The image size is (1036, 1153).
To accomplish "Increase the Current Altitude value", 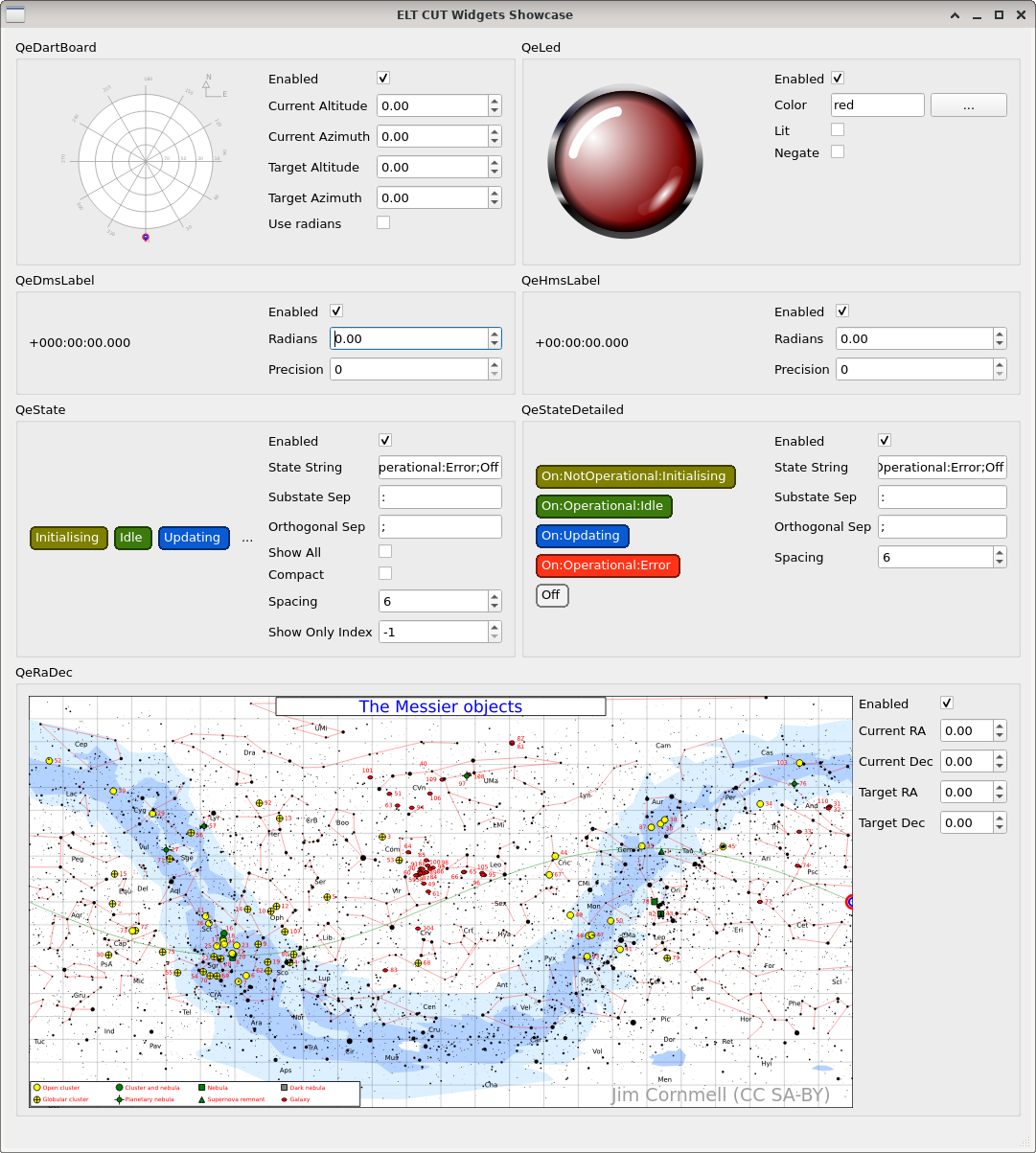I will coord(495,100).
